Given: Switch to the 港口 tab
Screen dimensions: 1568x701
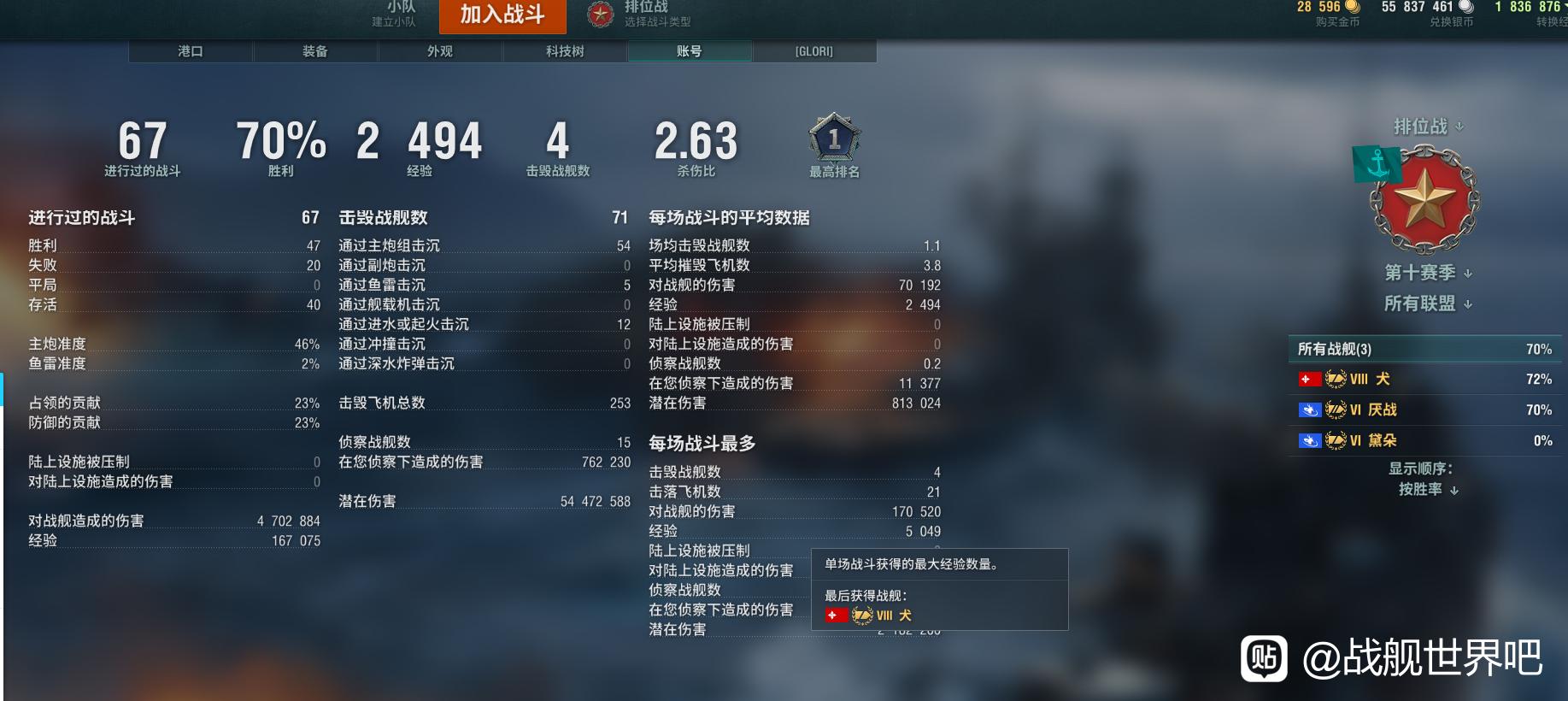Looking at the screenshot, I should [191, 51].
